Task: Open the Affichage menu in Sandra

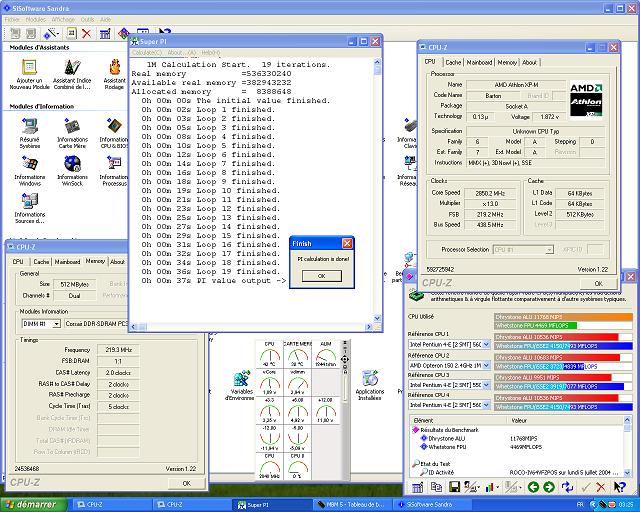Action: click(63, 19)
